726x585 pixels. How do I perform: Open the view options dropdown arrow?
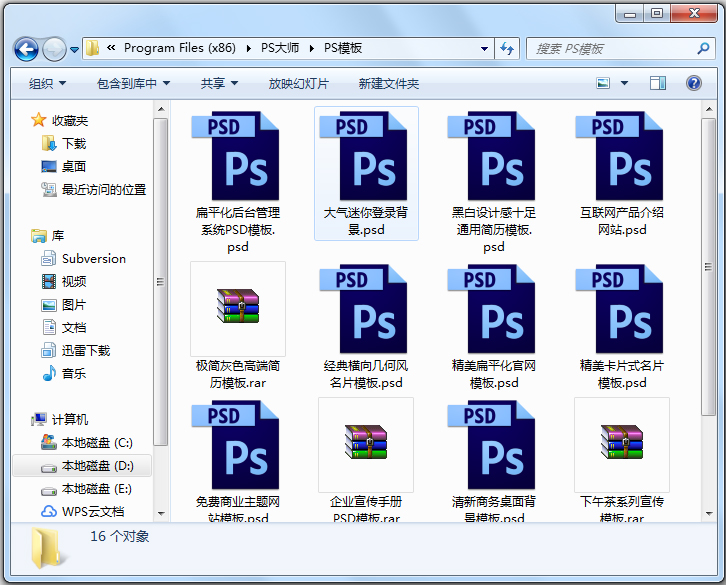(624, 83)
